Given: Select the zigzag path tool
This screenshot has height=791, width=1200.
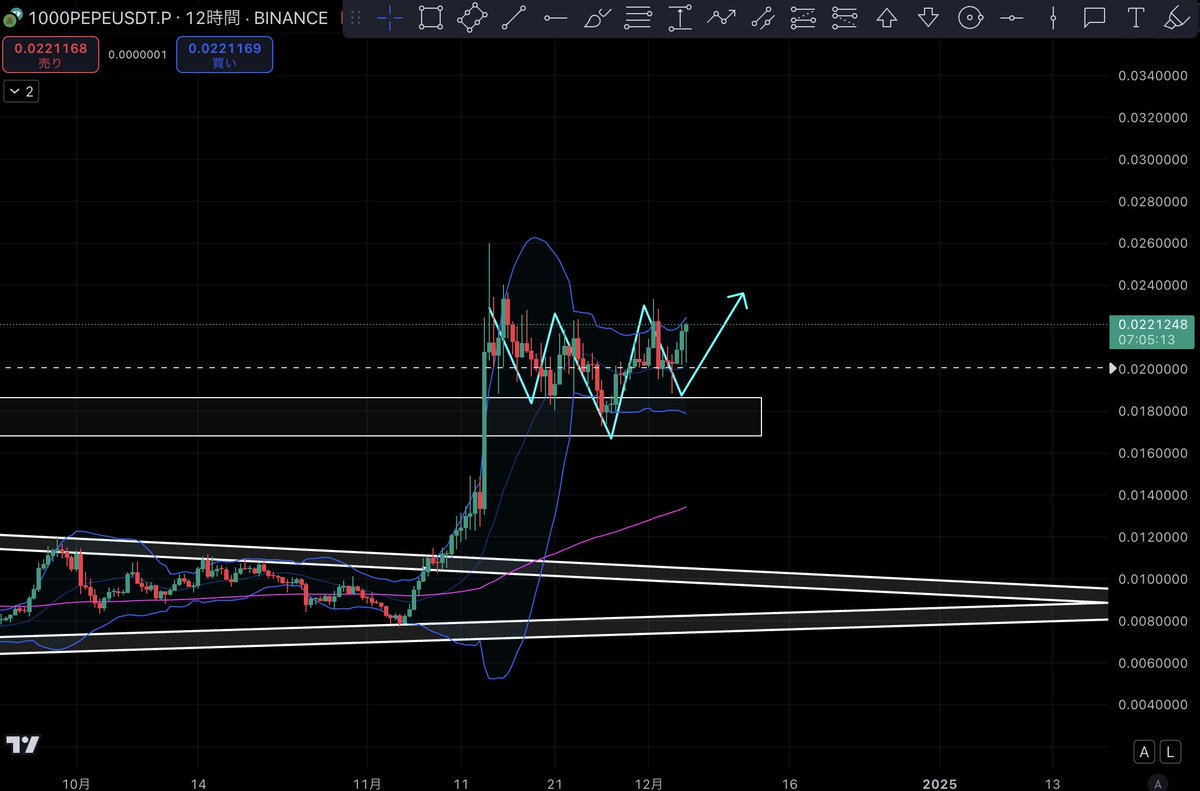Looking at the screenshot, I should [721, 18].
